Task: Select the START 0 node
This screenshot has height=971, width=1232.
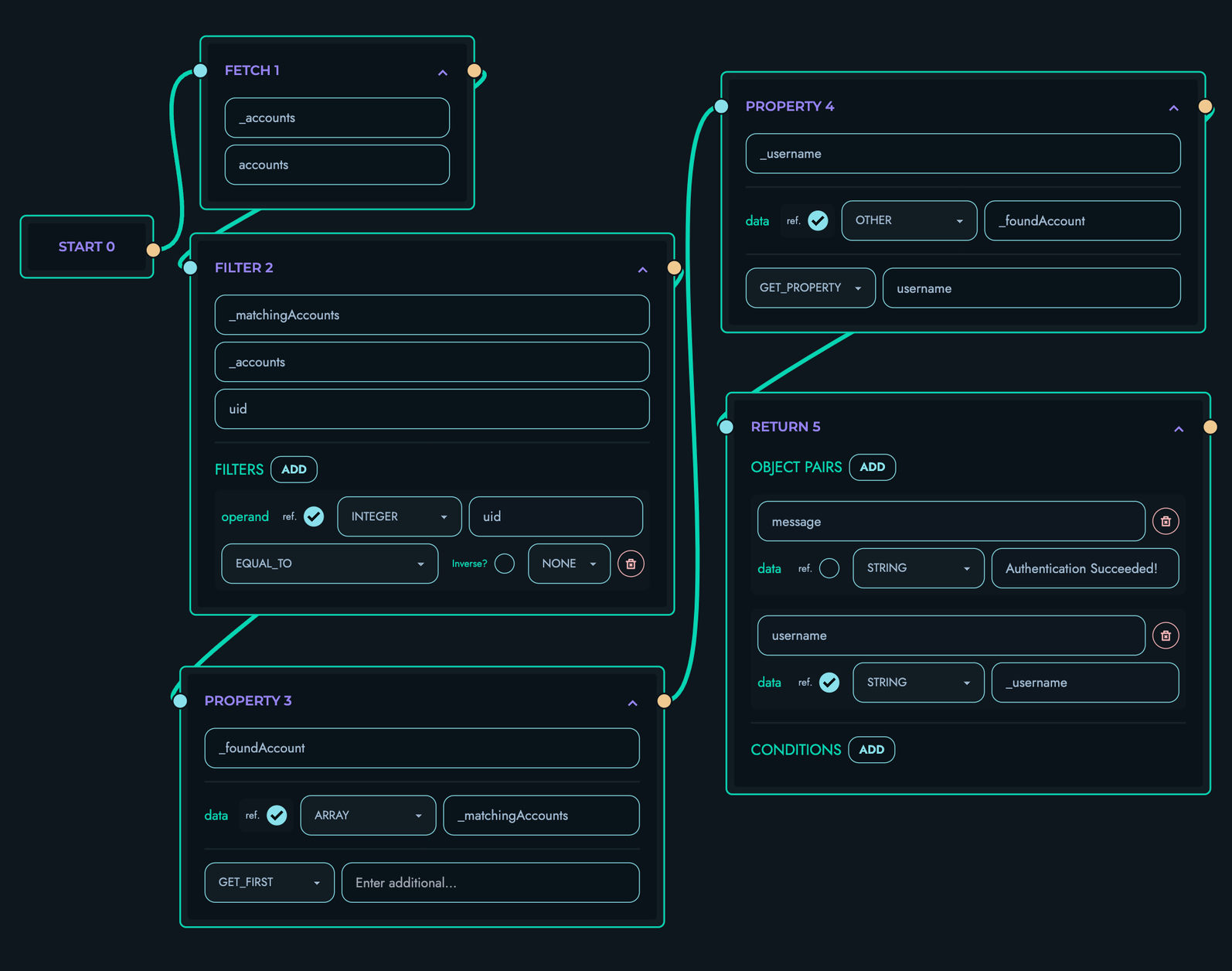Action: click(x=87, y=247)
